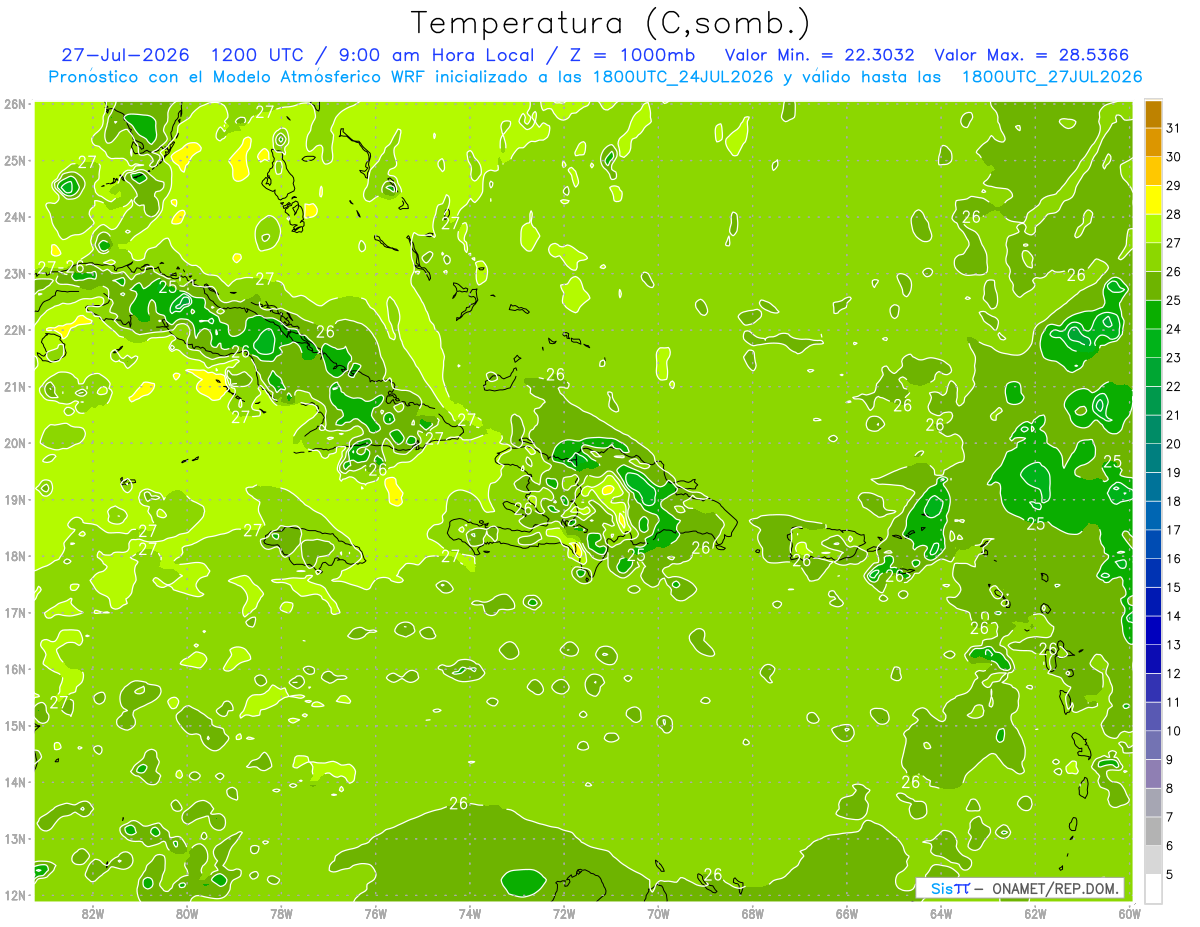Select the green legend swatch between 24 and 25
Screen dimensions: 1200x927
(x=1153, y=315)
